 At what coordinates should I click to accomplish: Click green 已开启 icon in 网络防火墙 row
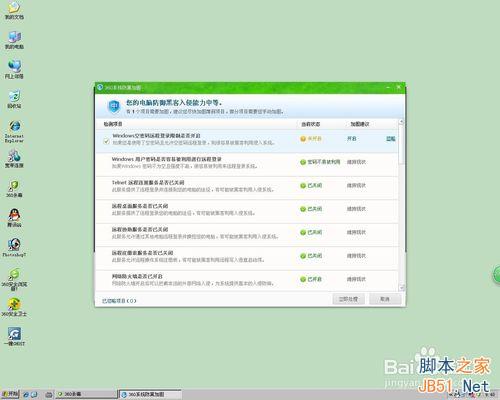[303, 279]
